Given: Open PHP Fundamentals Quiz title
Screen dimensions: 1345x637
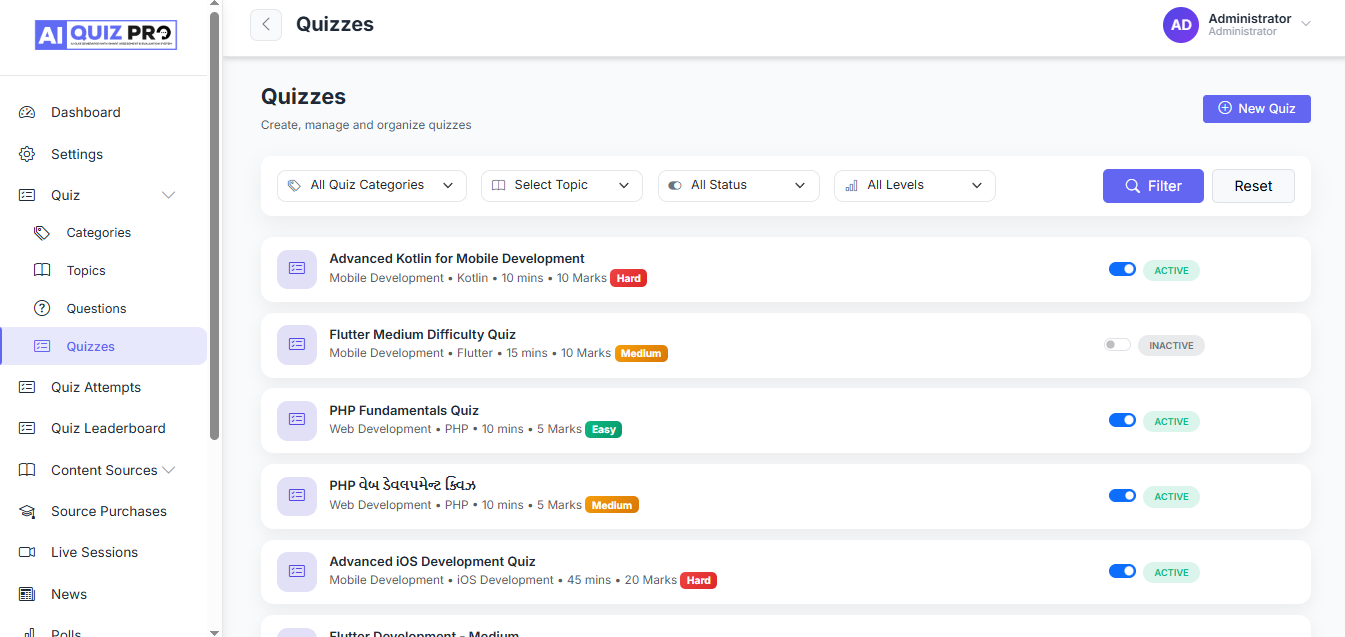Looking at the screenshot, I should click(x=404, y=411).
